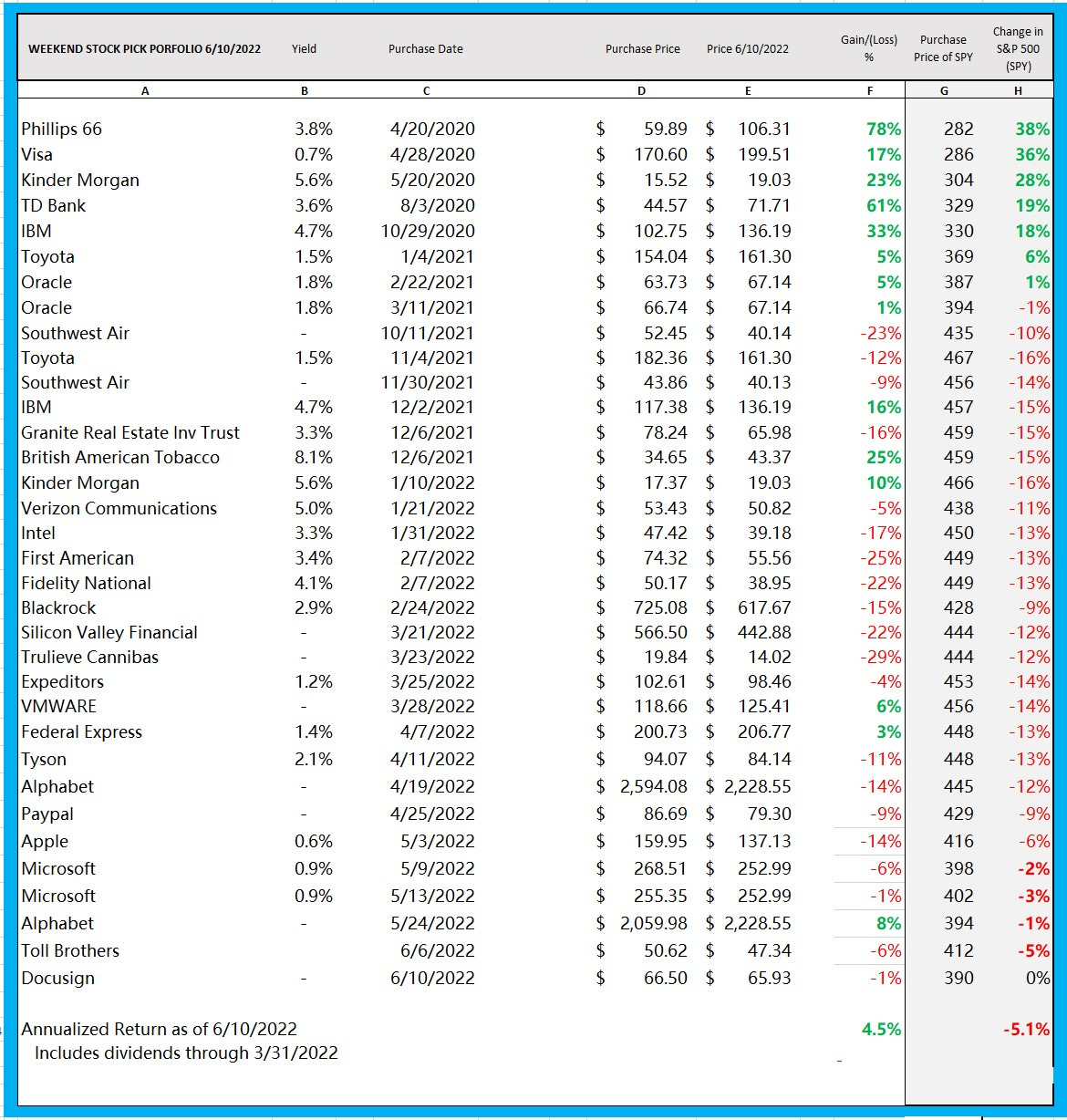Select the 725.08 purchase price
This screenshot has width=1067, height=1120.
(x=661, y=607)
